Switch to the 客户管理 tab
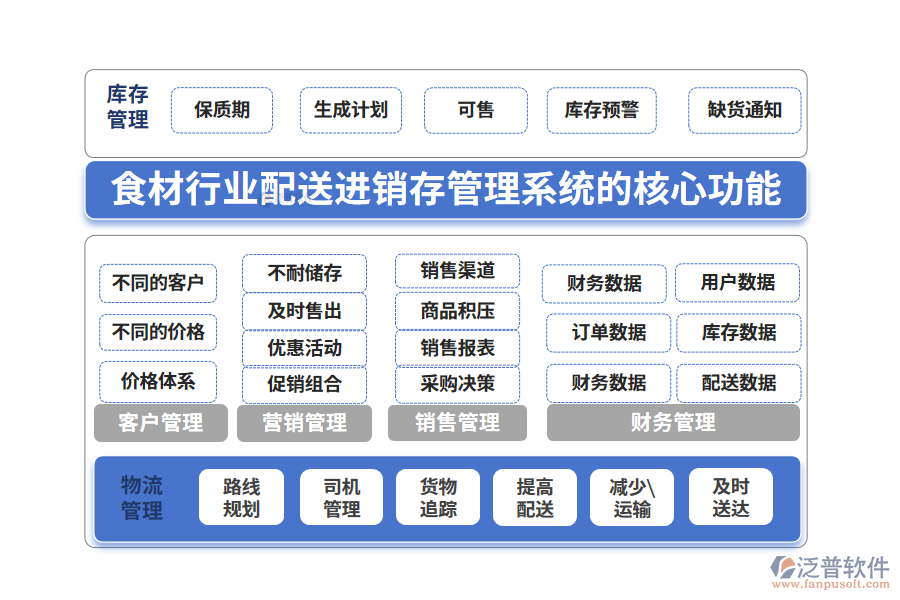This screenshot has height=600, width=900. click(x=160, y=422)
